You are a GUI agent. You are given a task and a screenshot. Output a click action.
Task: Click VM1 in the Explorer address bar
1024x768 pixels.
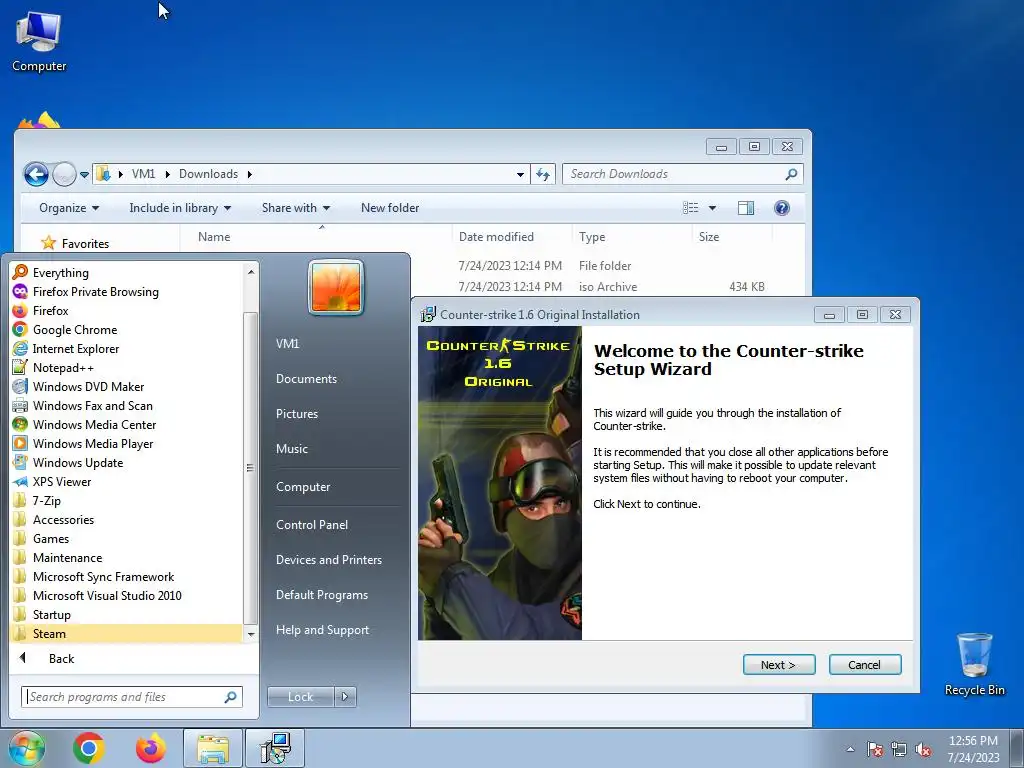point(143,174)
